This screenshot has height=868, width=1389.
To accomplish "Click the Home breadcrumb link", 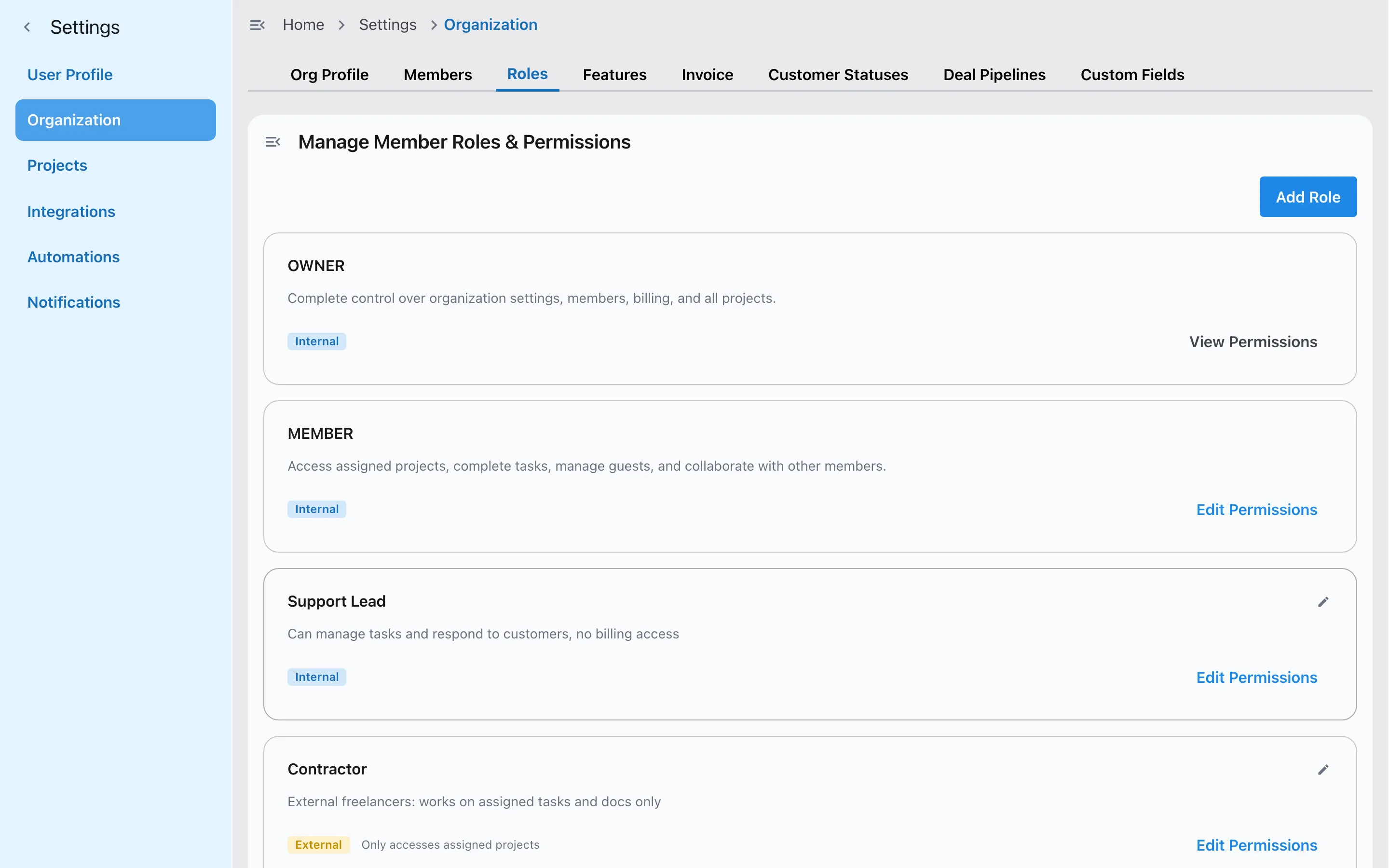I will [x=304, y=25].
